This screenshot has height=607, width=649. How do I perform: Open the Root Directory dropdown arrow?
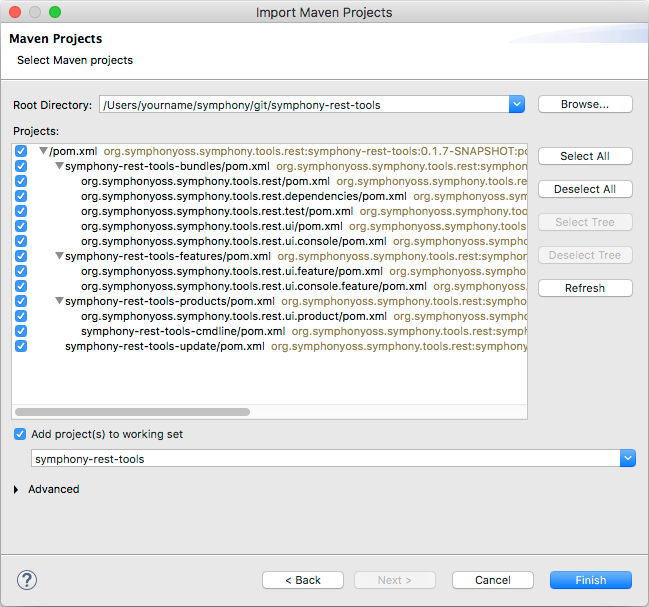(517, 104)
